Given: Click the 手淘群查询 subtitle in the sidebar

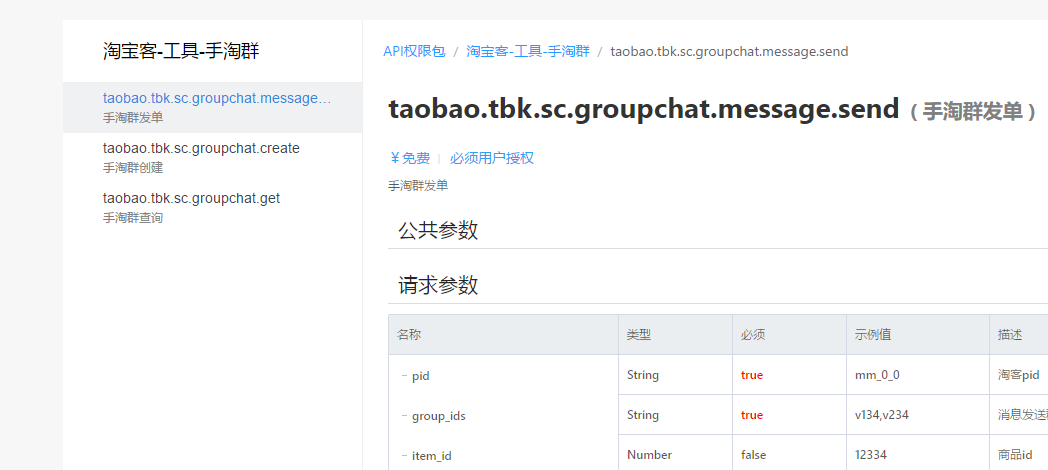Looking at the screenshot, I should (x=133, y=218).
